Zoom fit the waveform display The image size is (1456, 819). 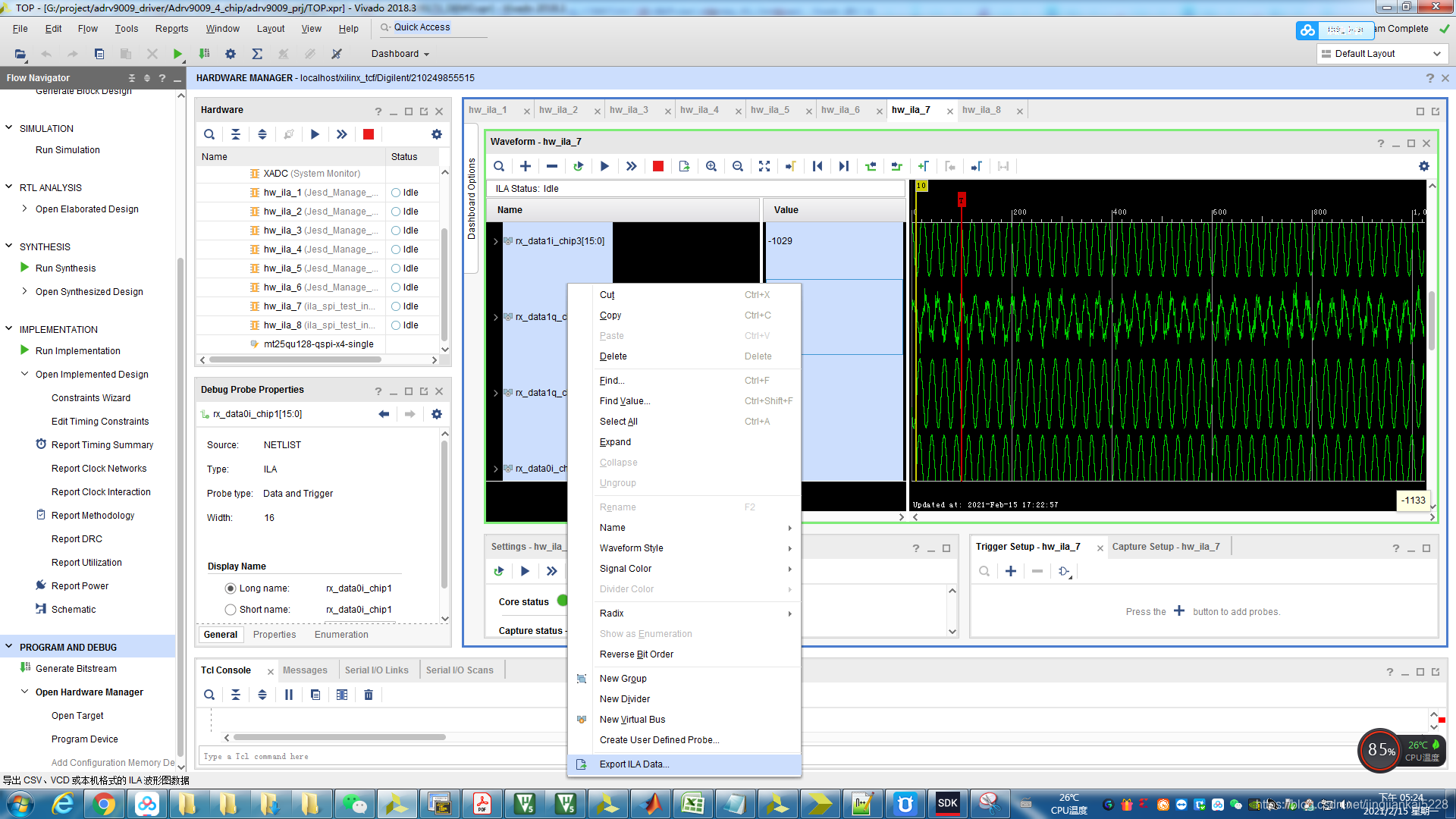click(x=764, y=166)
